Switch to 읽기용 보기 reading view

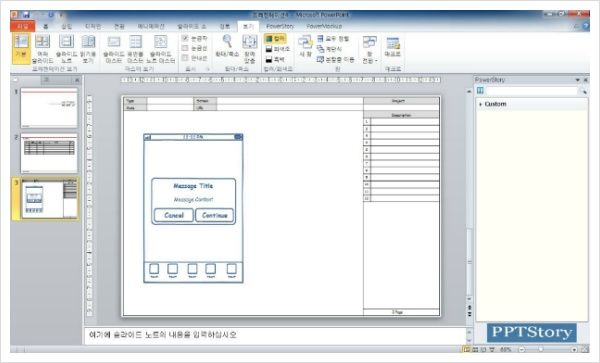pyautogui.click(x=88, y=48)
